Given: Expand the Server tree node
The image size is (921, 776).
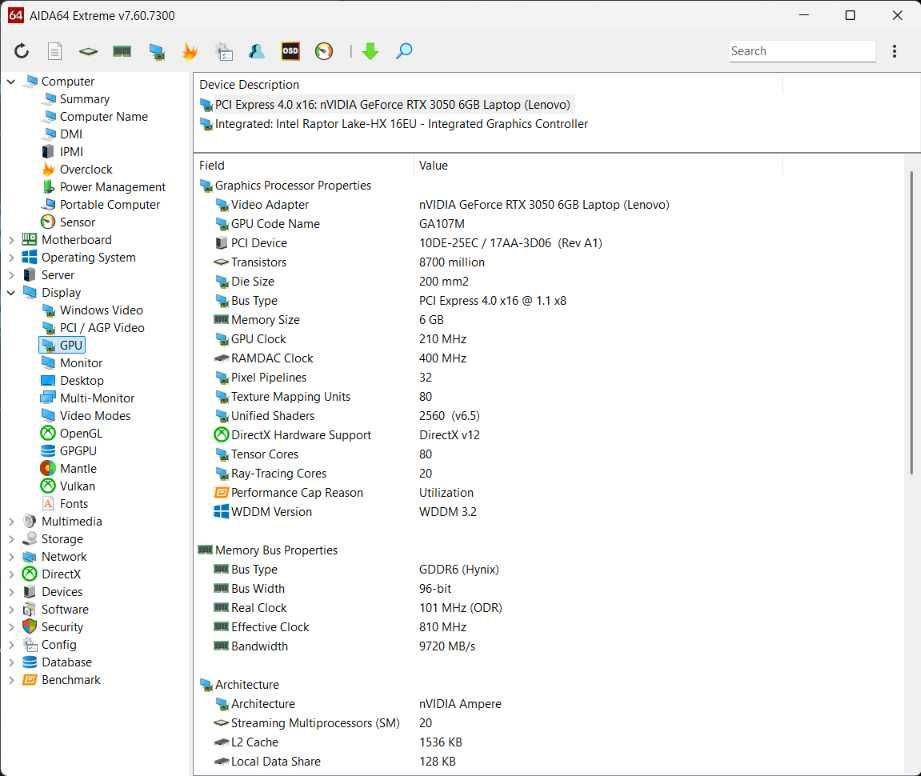Looking at the screenshot, I should (x=11, y=275).
